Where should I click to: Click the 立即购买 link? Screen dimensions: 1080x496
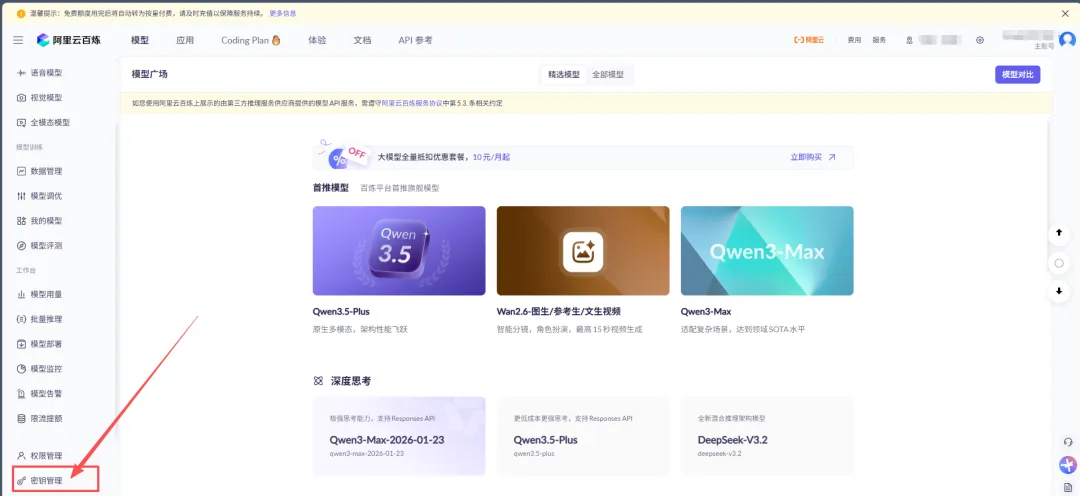click(x=806, y=157)
